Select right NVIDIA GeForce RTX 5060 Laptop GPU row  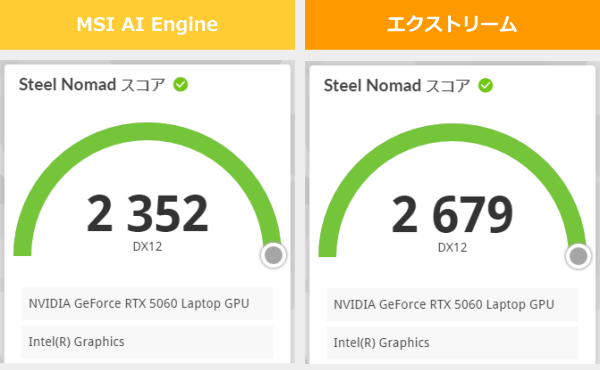(x=452, y=305)
